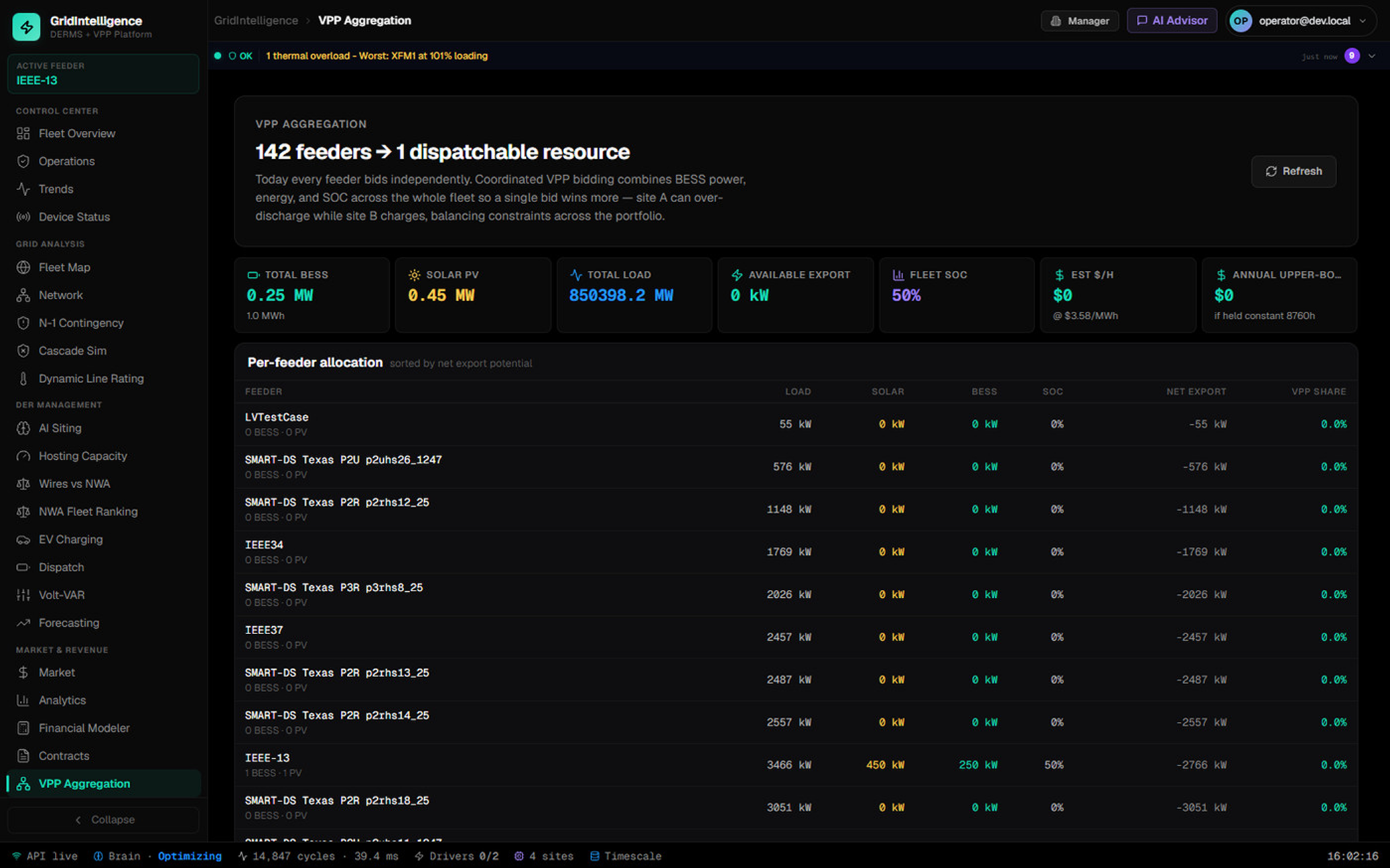Click the Total Load 850398.2 MW value
This screenshot has height=868, width=1390.
tap(621, 295)
